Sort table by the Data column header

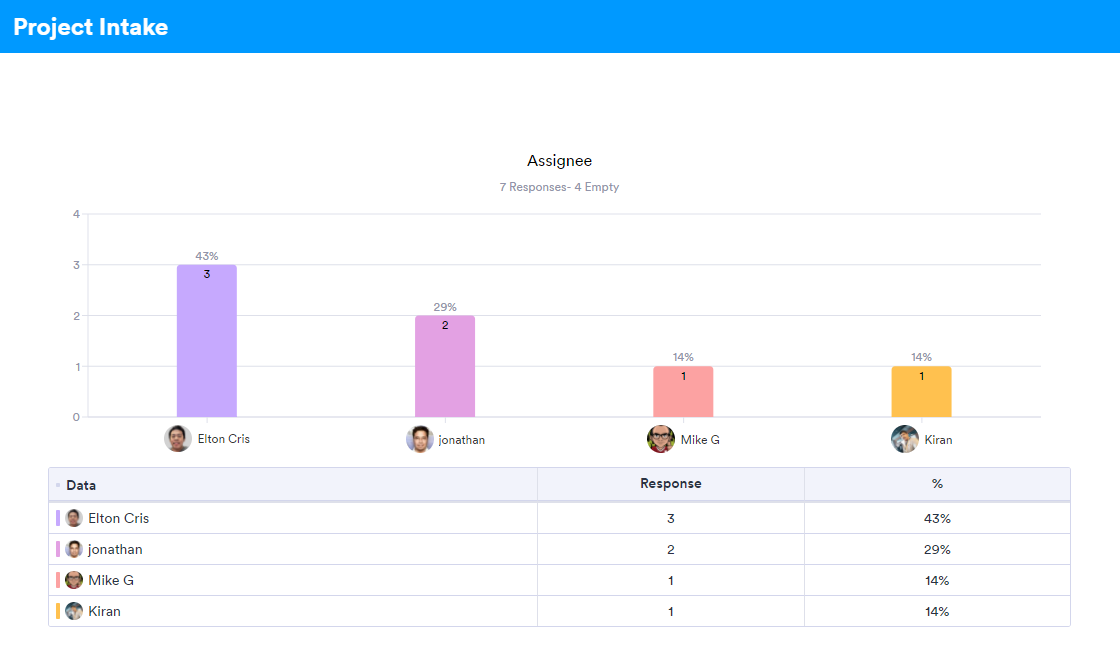(81, 485)
